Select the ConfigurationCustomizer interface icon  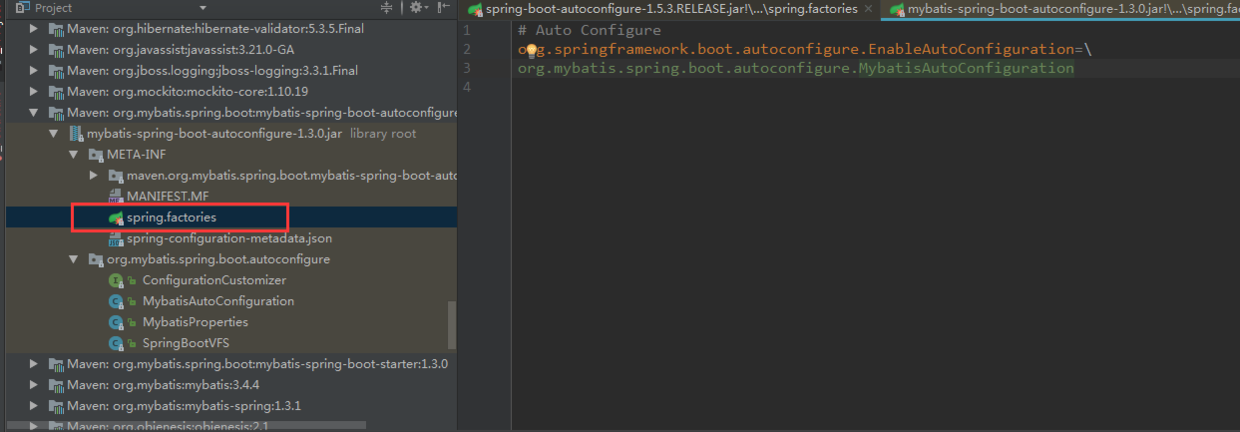pos(116,280)
